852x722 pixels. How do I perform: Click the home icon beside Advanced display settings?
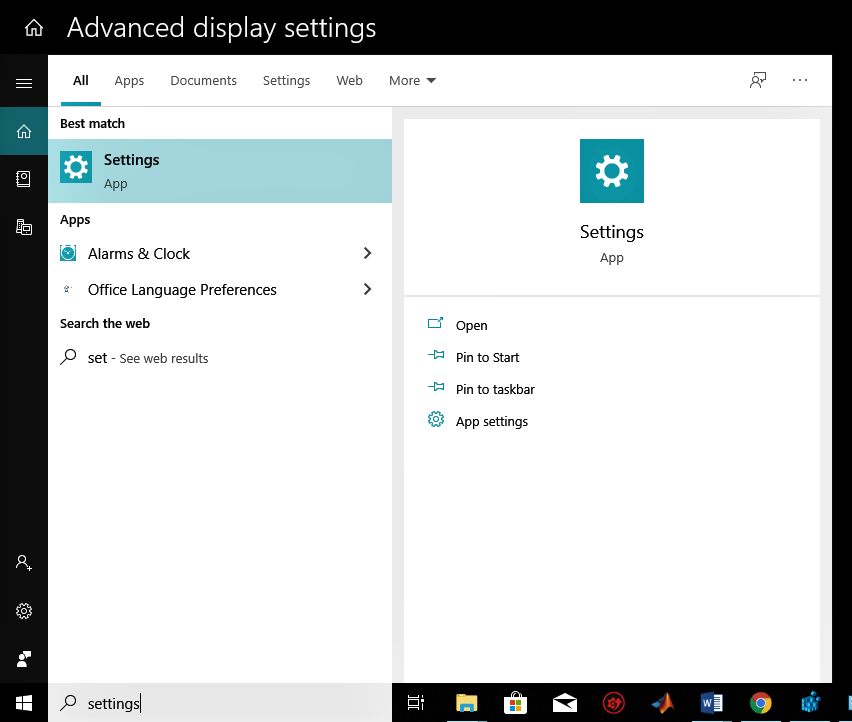point(34,28)
